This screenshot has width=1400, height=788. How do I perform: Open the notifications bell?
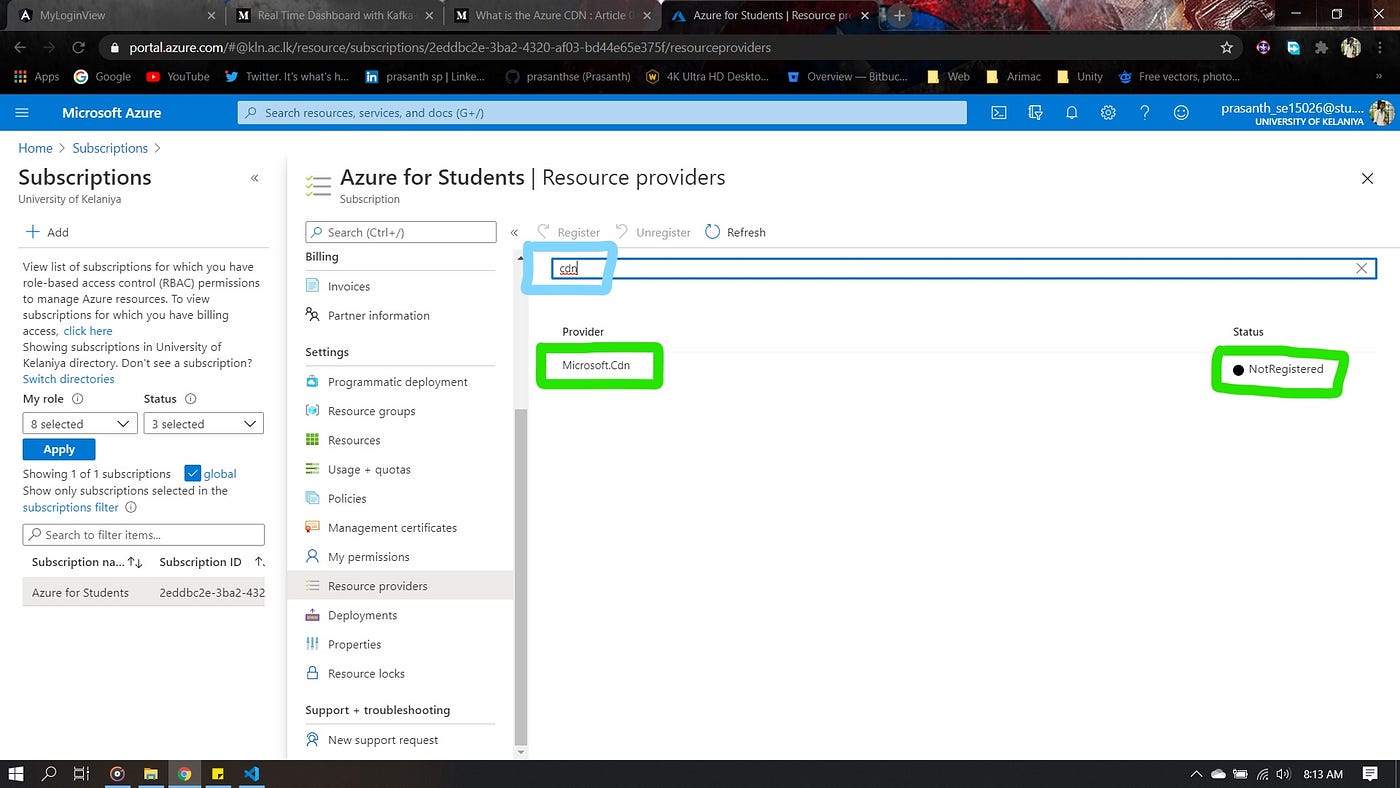(x=1071, y=113)
